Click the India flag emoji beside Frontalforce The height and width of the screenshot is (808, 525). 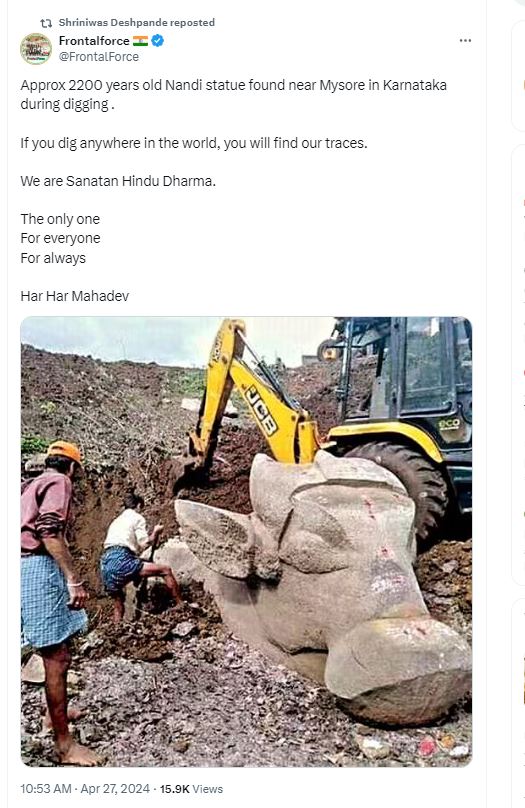(x=140, y=41)
